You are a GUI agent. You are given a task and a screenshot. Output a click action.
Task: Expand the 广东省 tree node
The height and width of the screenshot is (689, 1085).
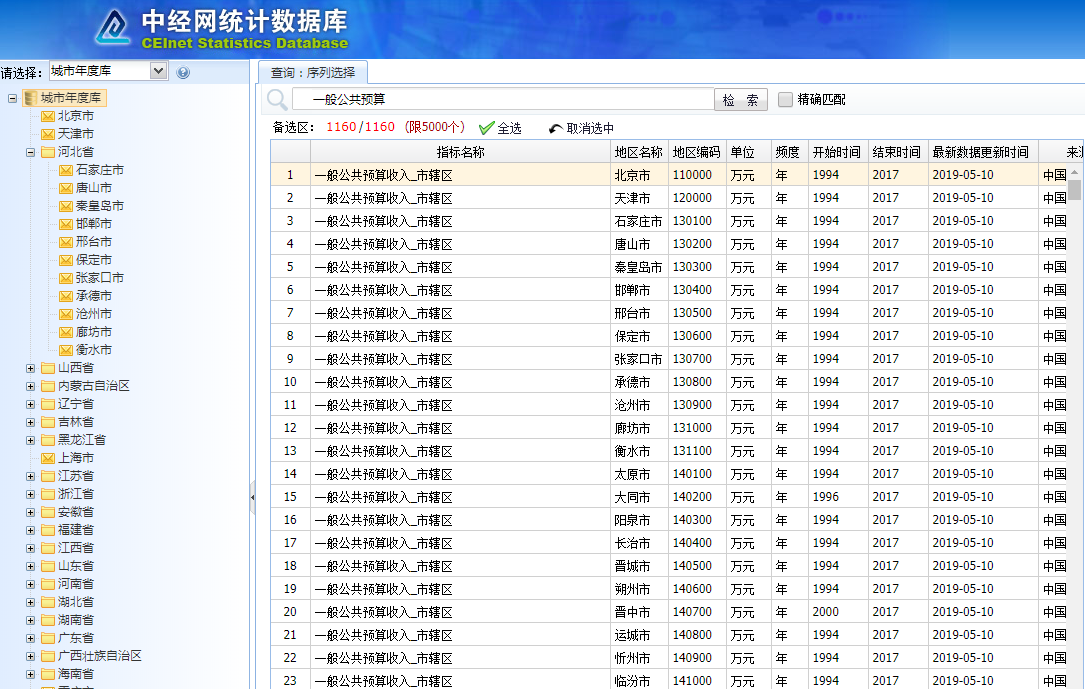tap(30, 638)
